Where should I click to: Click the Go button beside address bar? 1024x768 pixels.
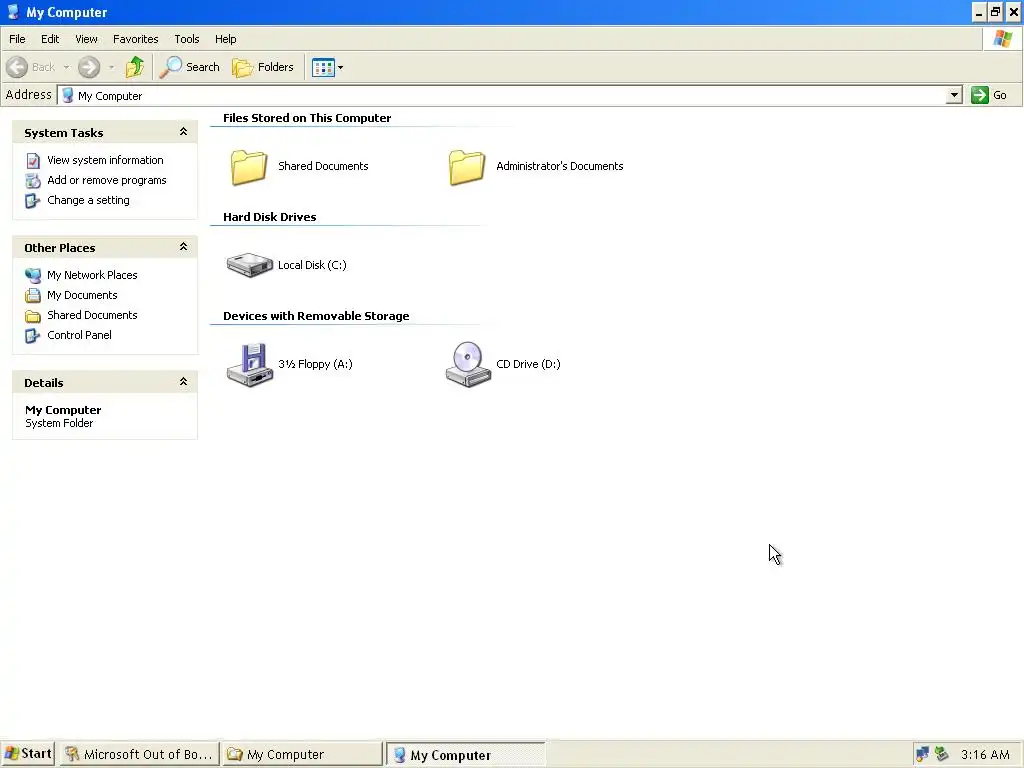(x=989, y=95)
